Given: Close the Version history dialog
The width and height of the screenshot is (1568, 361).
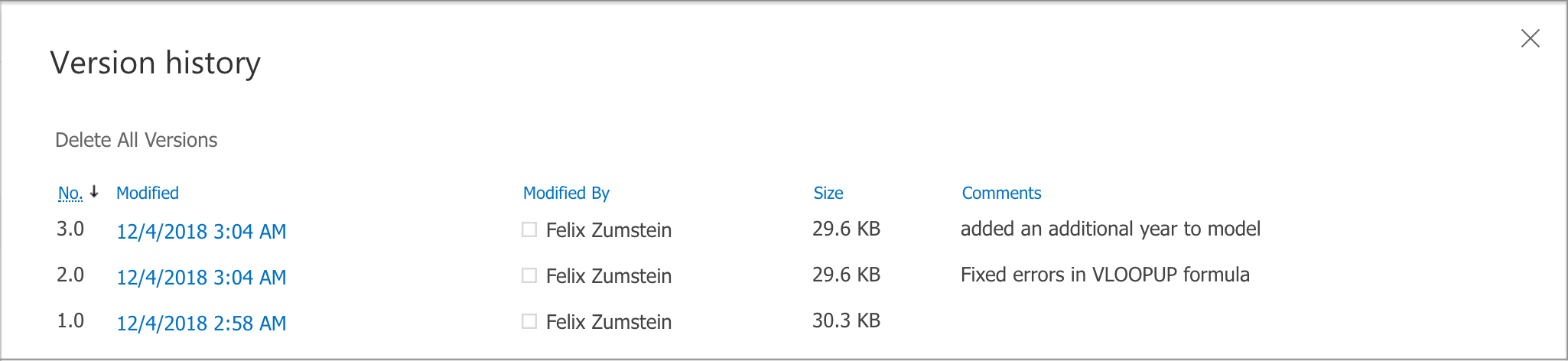Looking at the screenshot, I should [1530, 38].
